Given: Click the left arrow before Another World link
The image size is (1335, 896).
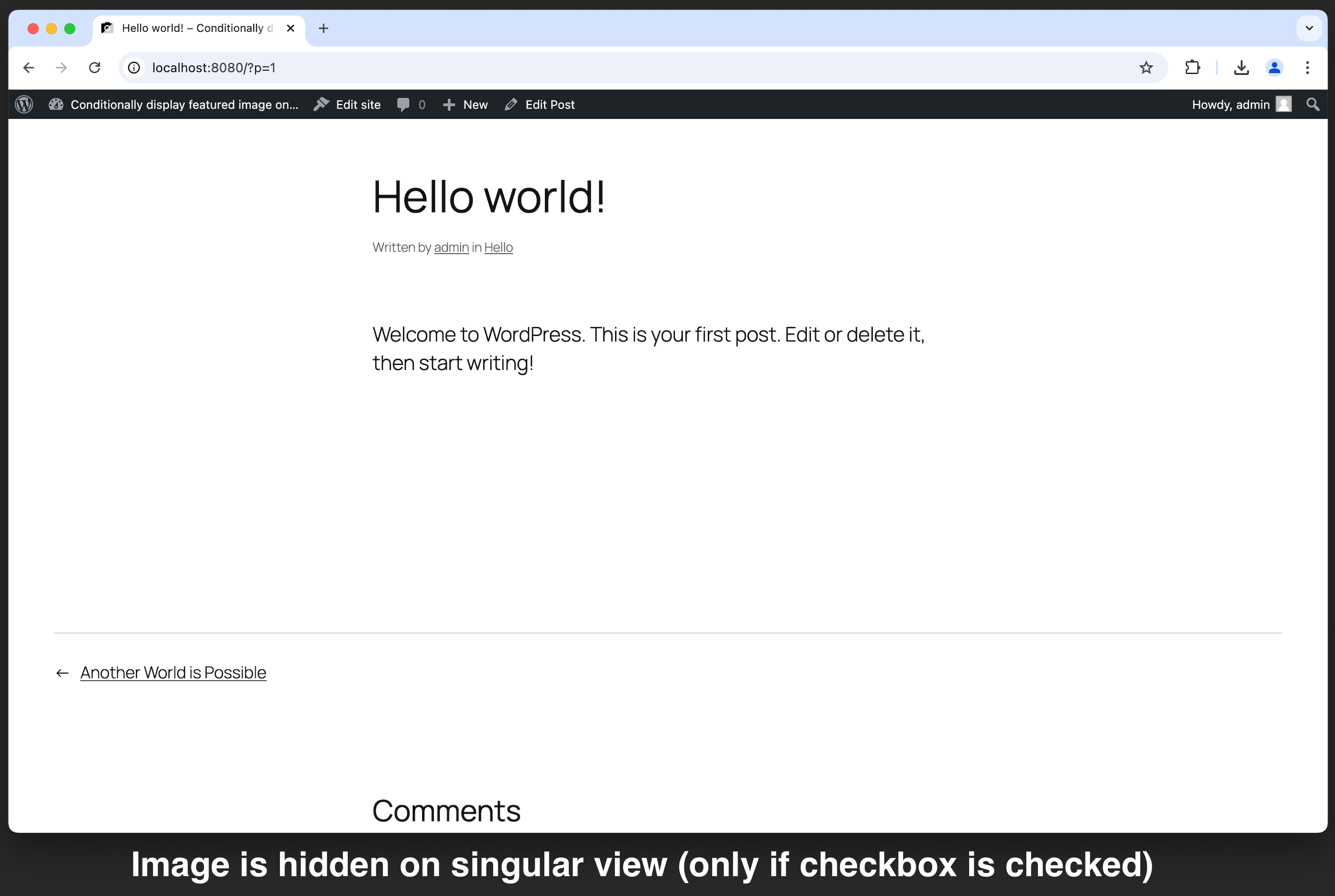Looking at the screenshot, I should (x=62, y=673).
